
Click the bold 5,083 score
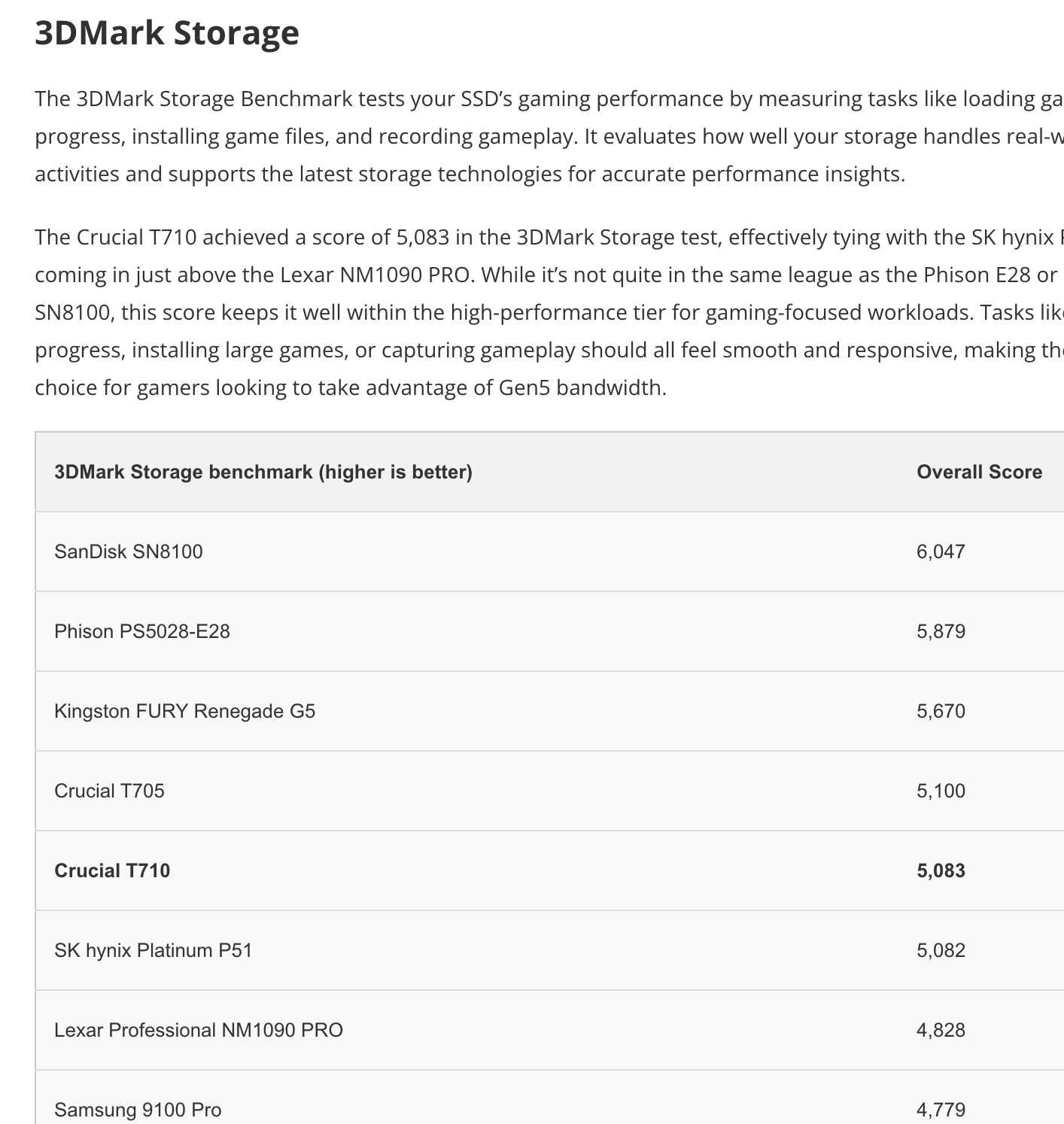pos(941,870)
